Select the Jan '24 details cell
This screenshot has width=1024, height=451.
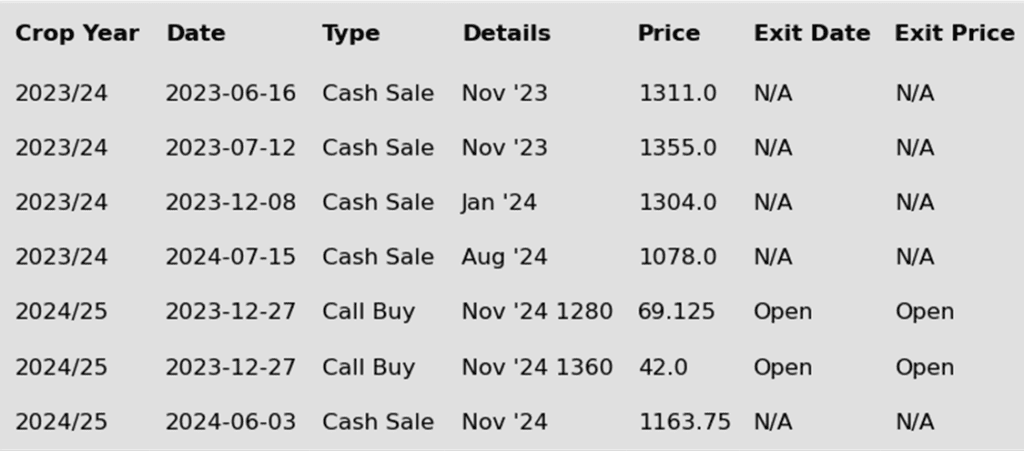coord(499,202)
